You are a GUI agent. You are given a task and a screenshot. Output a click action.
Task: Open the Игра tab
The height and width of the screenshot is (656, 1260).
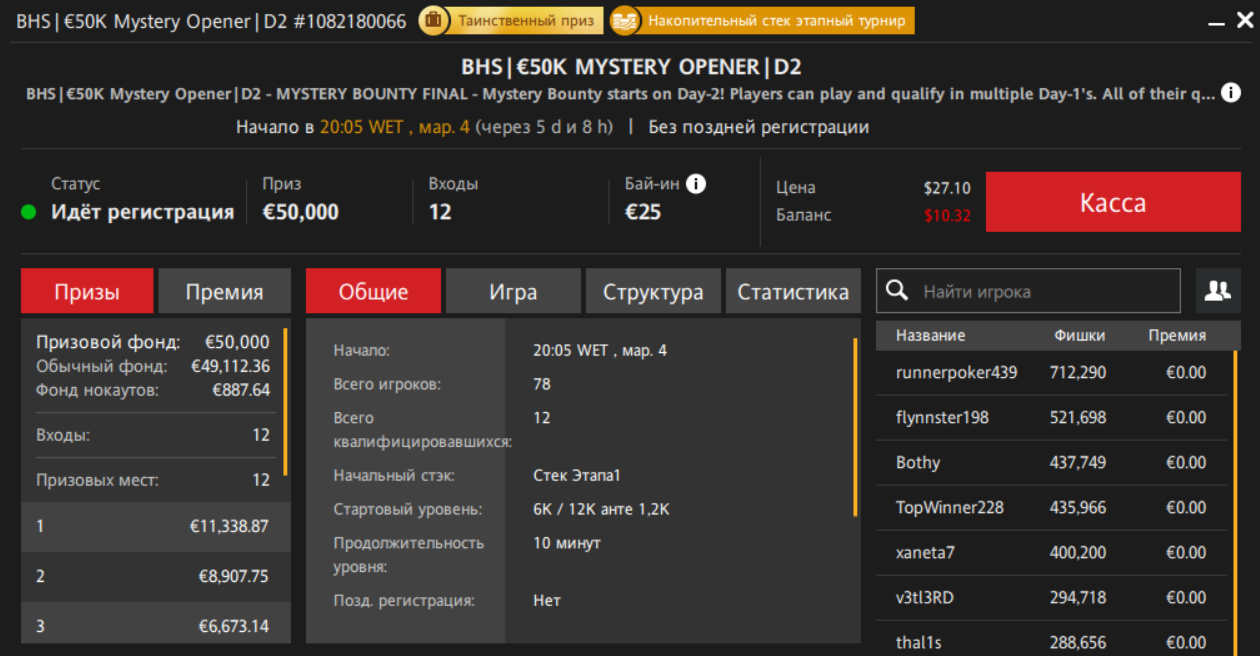pyautogui.click(x=513, y=292)
